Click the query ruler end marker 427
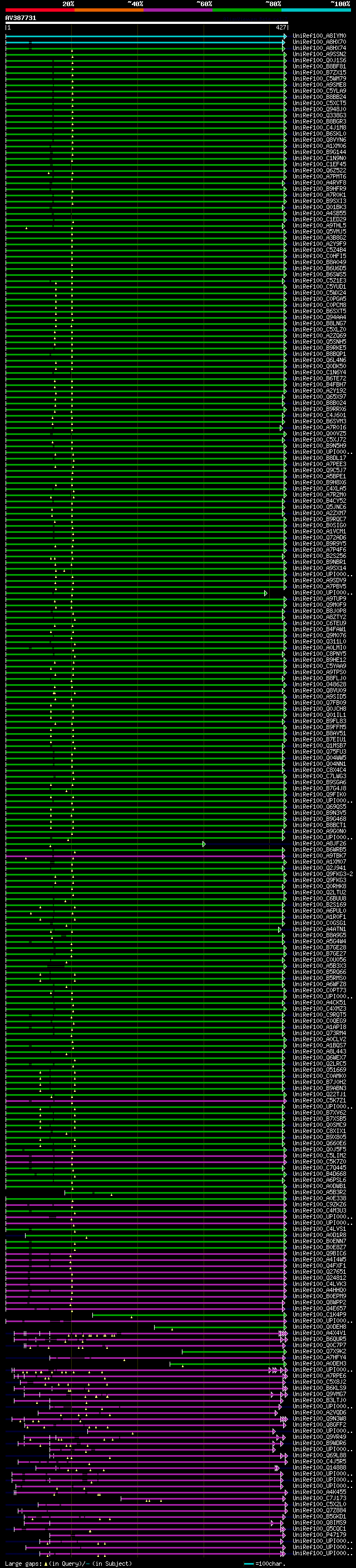The image size is (356, 1568). [280, 27]
